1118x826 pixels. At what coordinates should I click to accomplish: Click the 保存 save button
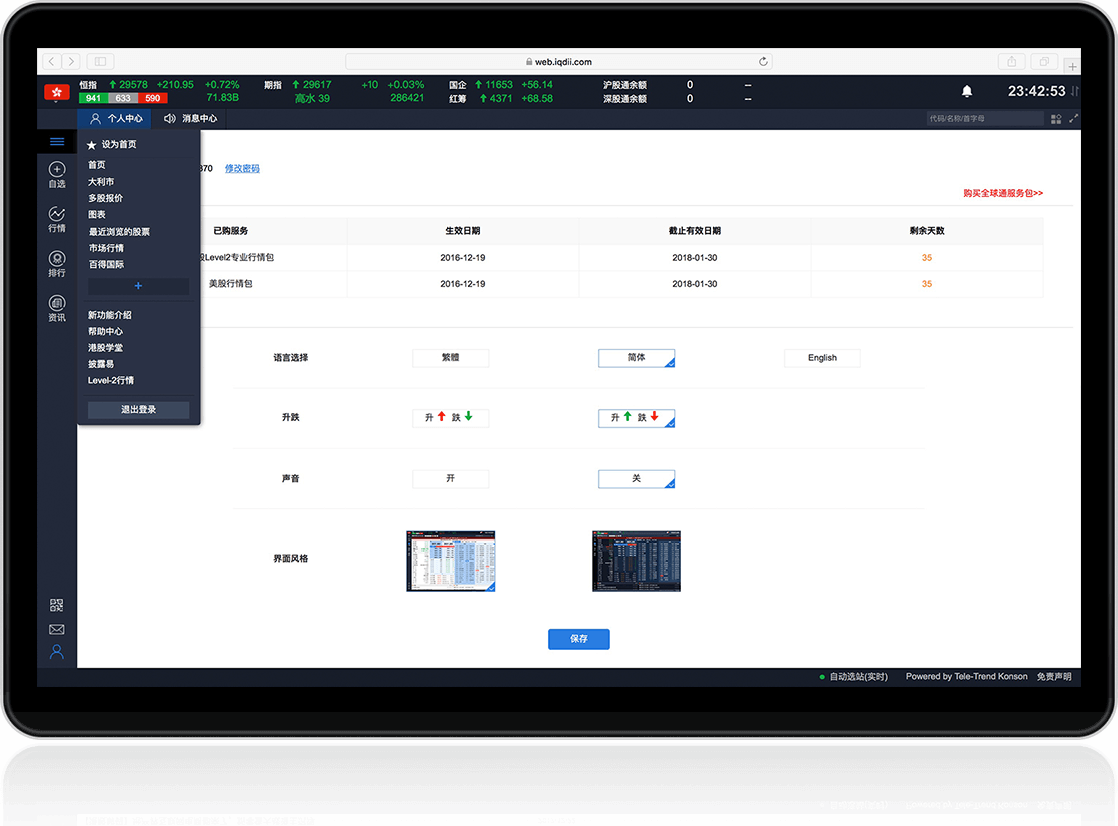(578, 639)
